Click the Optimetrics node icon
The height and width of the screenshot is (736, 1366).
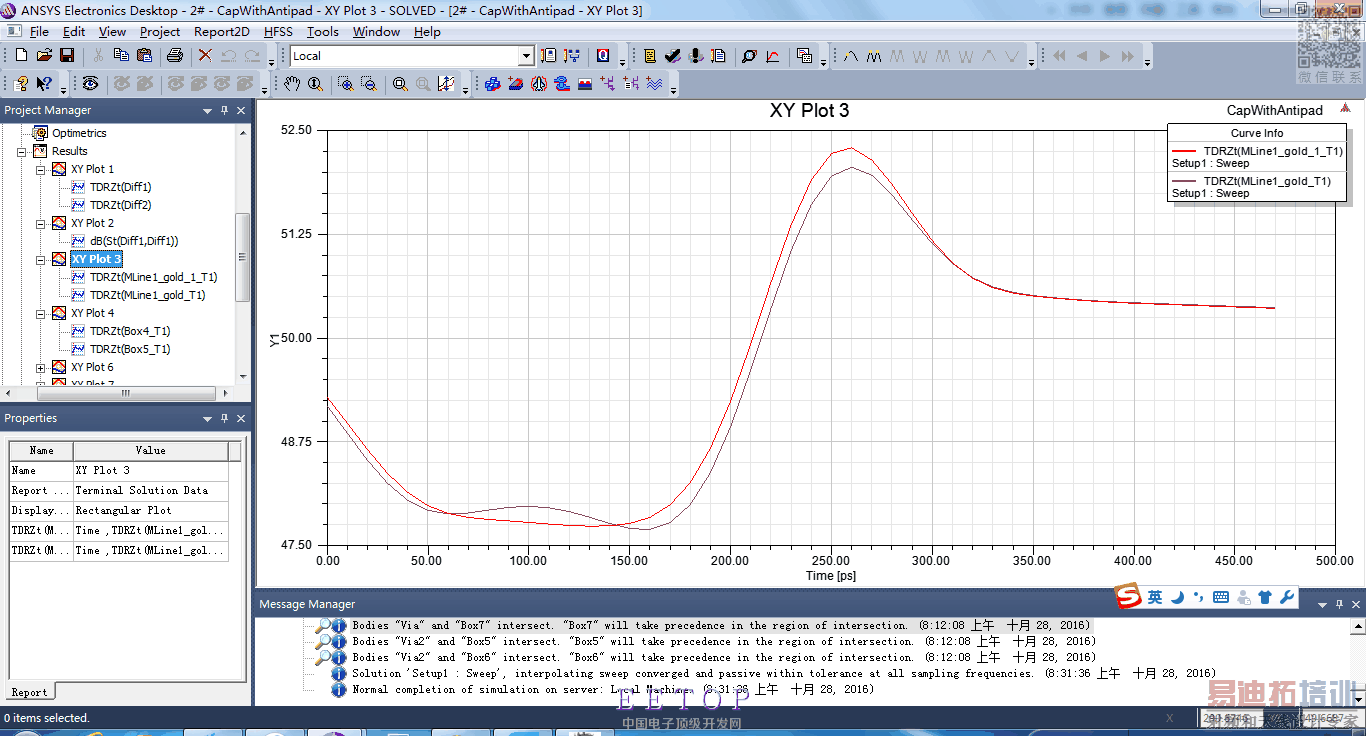(x=40, y=133)
